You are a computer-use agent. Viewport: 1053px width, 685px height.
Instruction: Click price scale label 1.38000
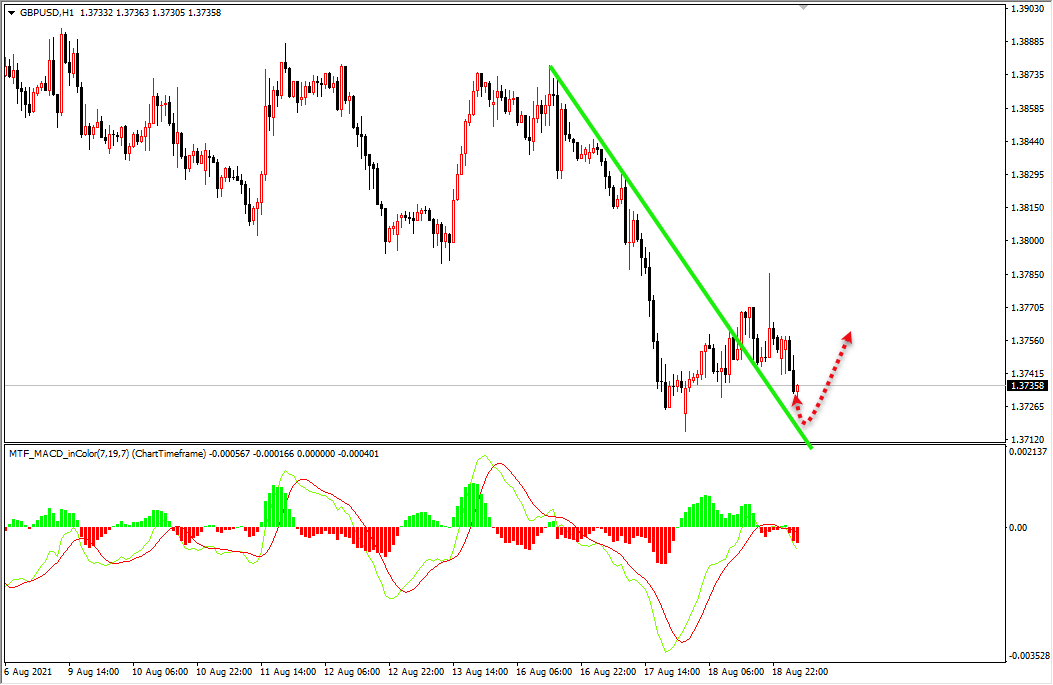coord(1027,241)
